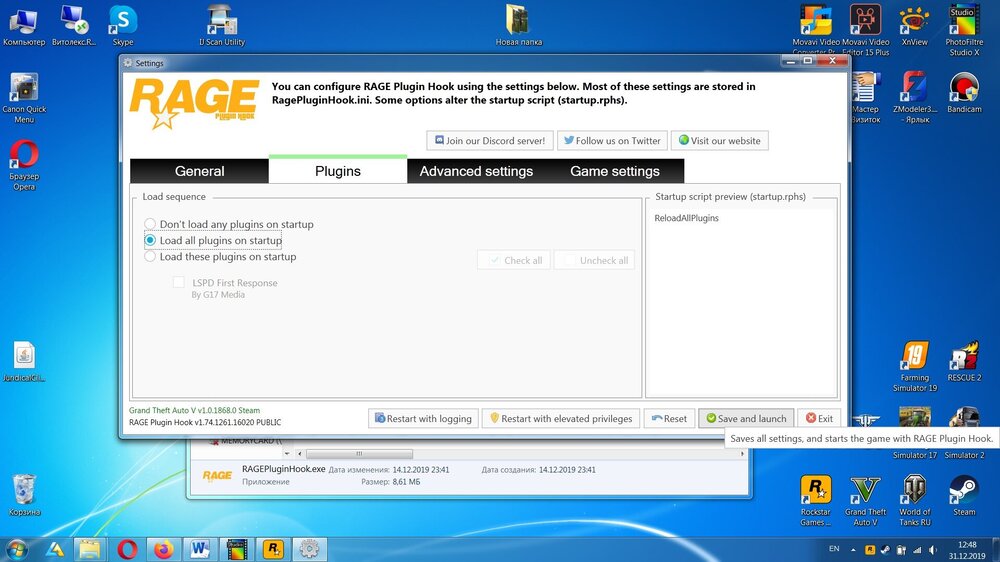Open the ZModeler3 shortcut icon
This screenshot has height=562, width=1000.
pyautogui.click(x=915, y=98)
